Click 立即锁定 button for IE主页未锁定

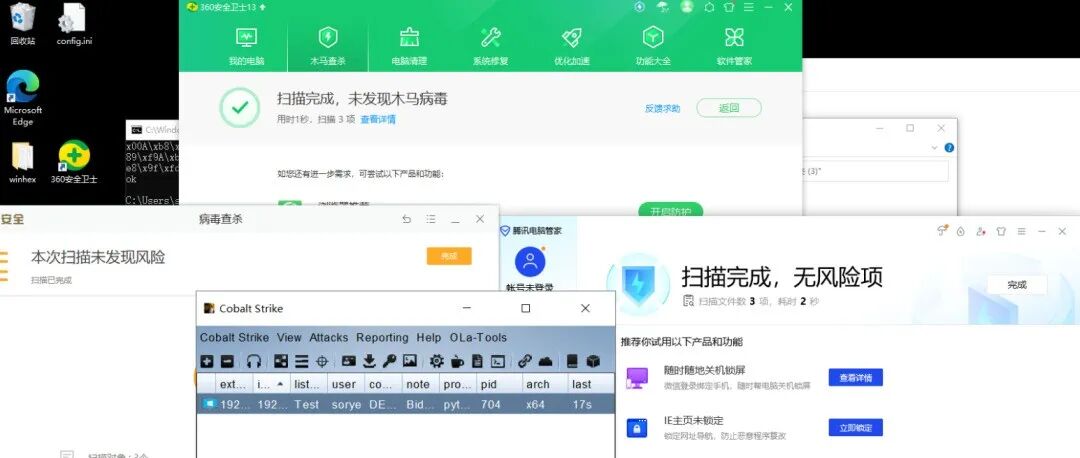855,428
